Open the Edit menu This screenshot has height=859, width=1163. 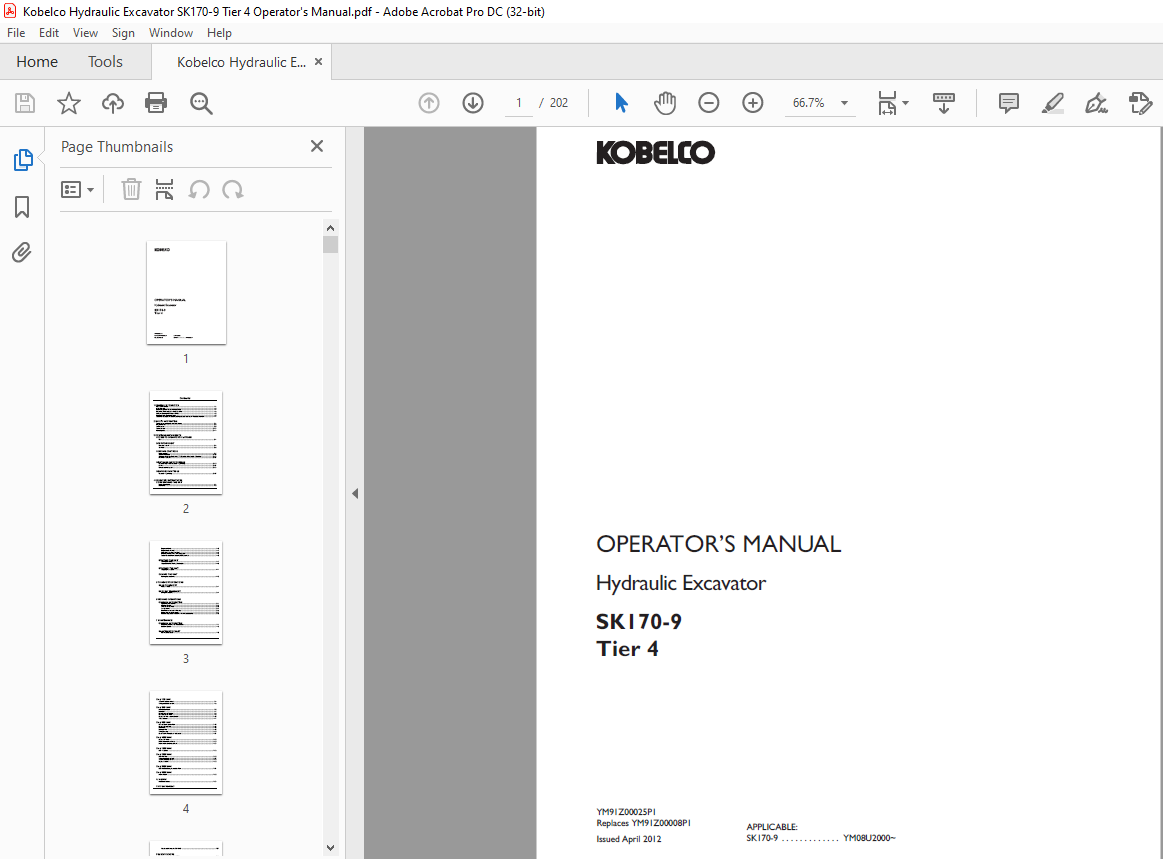(49, 33)
